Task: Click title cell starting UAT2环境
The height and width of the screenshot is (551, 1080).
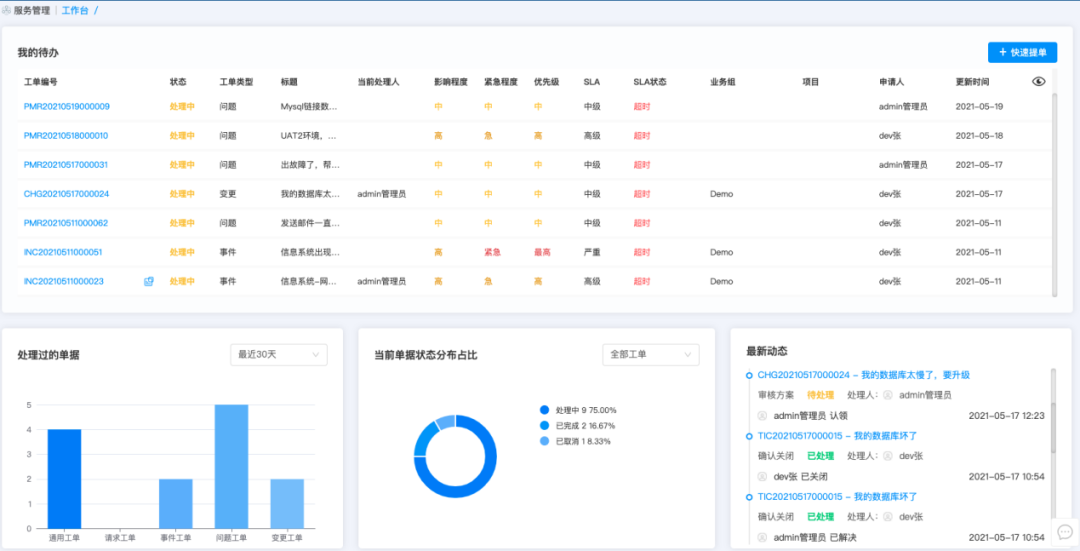Action: pos(309,136)
